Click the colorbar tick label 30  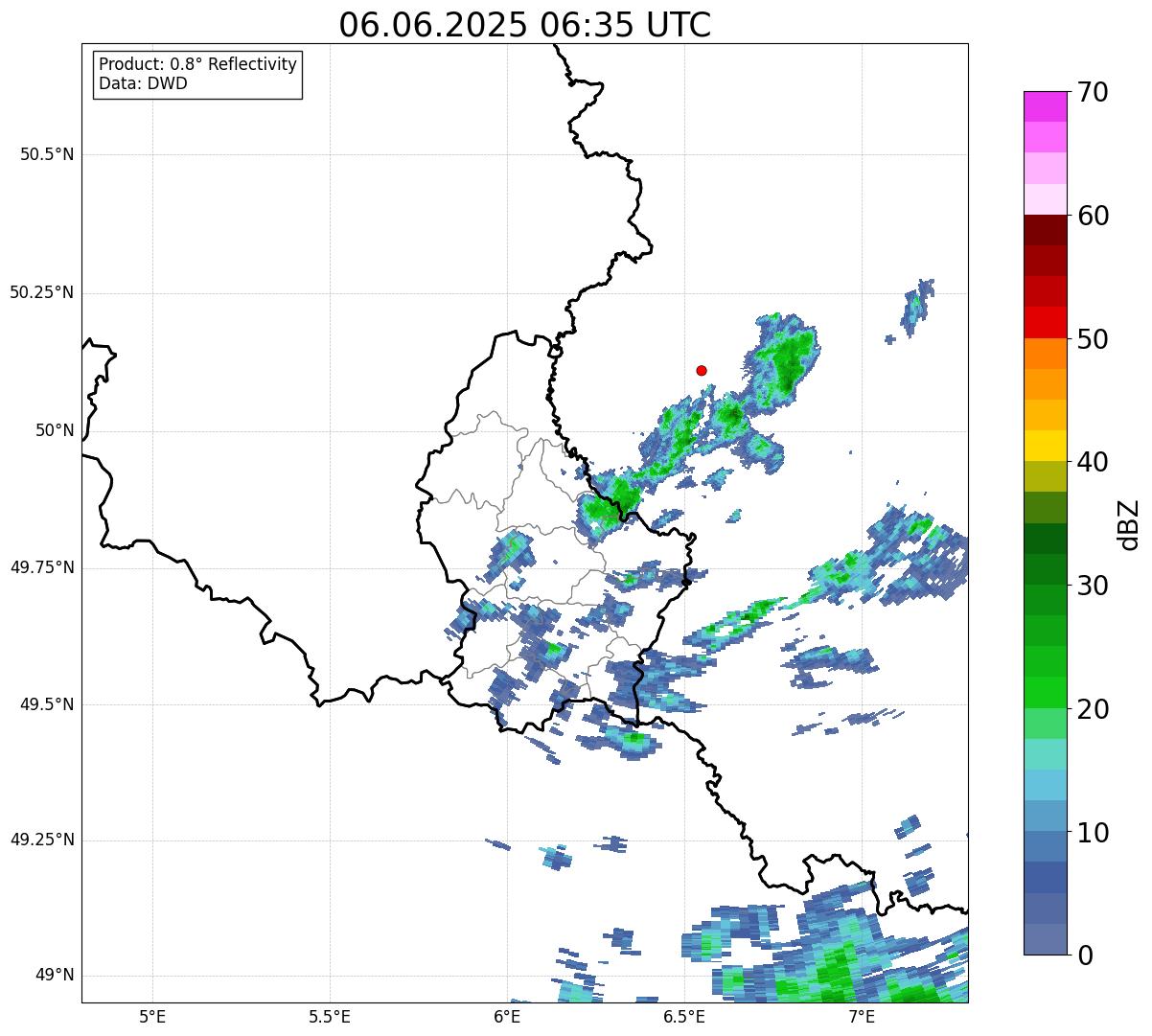[1093, 586]
